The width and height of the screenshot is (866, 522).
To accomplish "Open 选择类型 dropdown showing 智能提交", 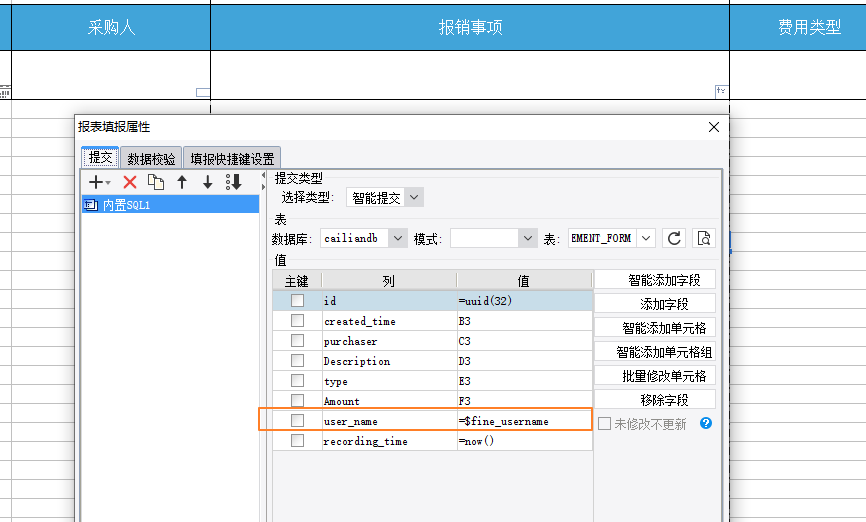I will 384,197.
